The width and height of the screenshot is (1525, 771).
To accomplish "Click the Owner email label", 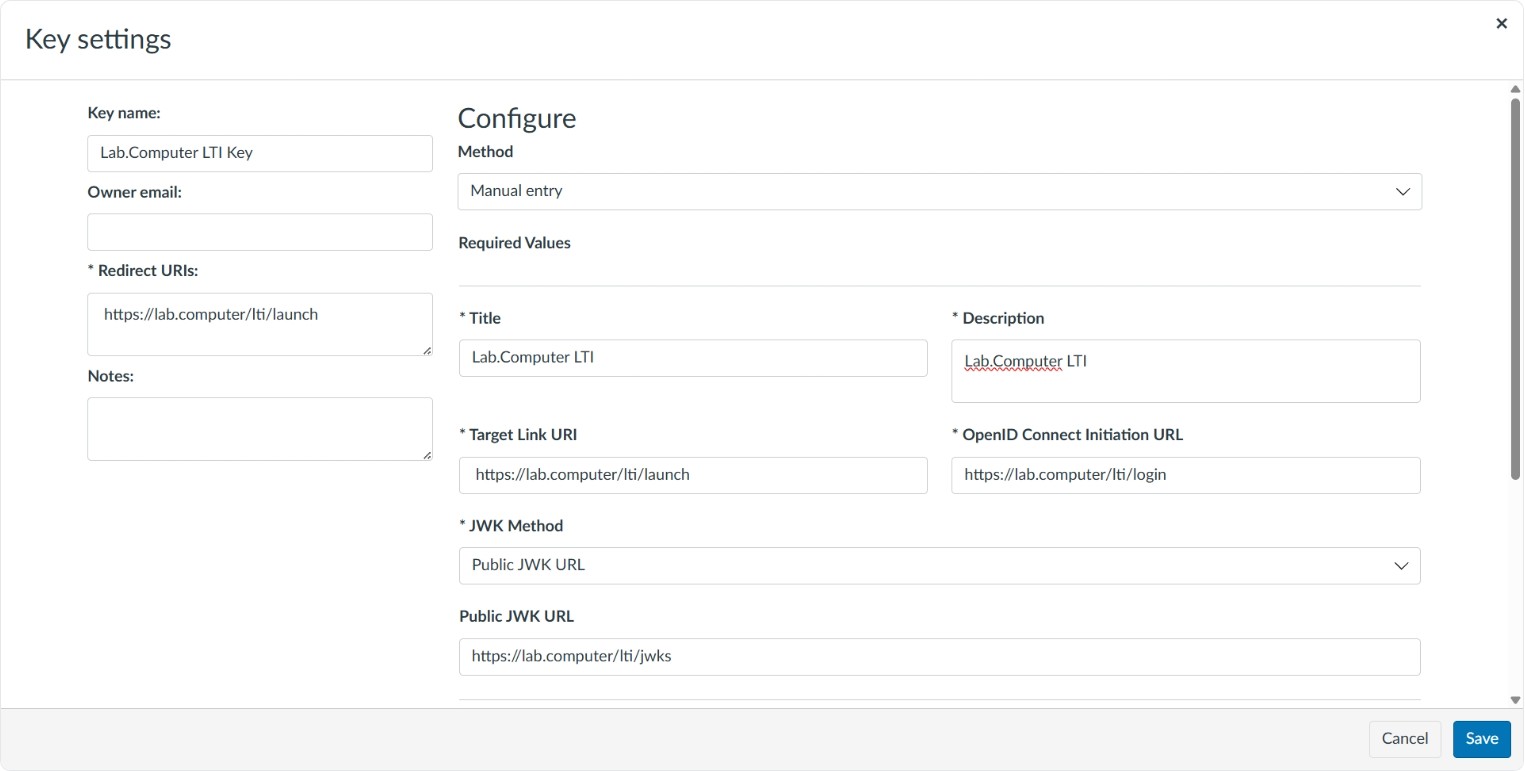I will point(135,192).
